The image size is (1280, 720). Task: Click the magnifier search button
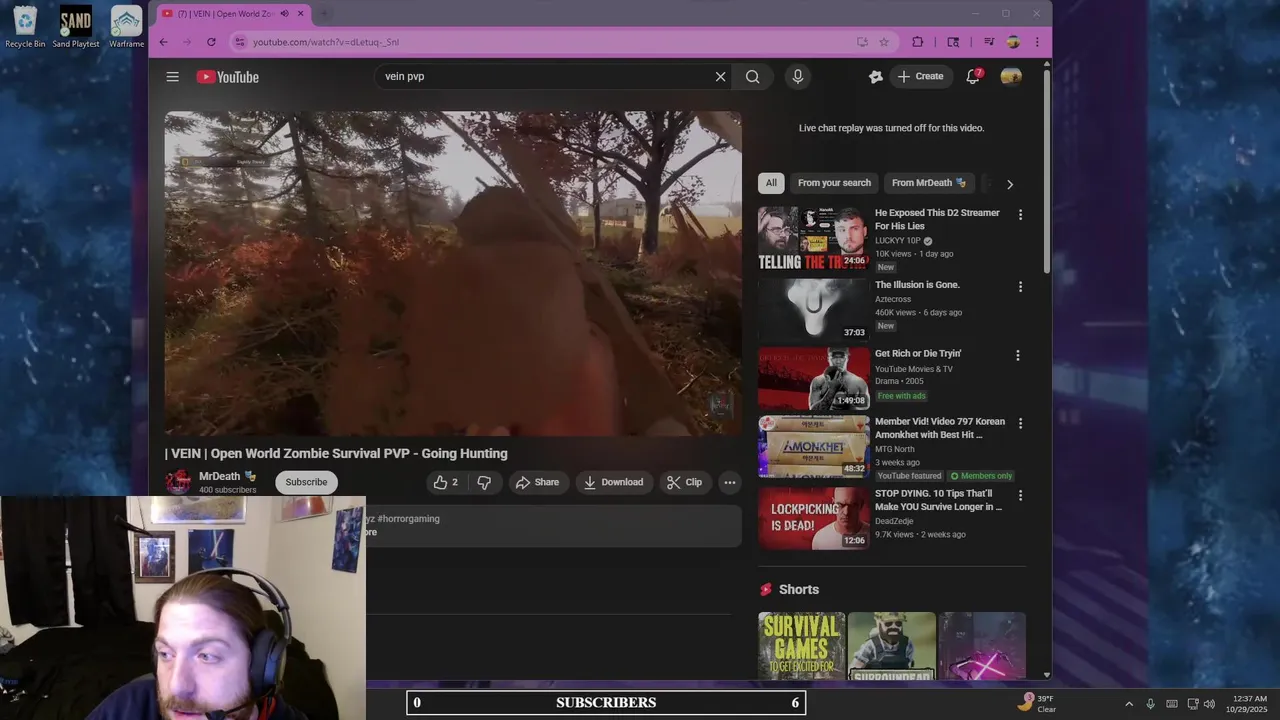(752, 77)
